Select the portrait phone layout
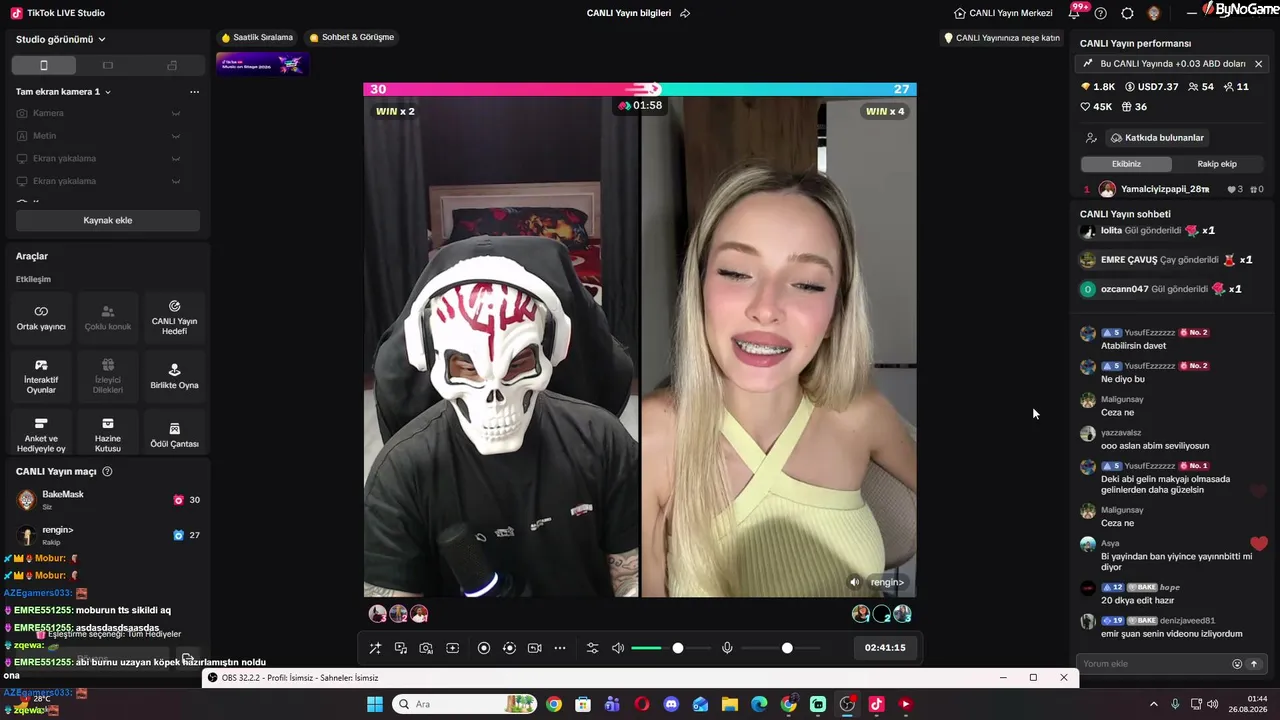Screen dimensions: 1280x720 coord(43,65)
